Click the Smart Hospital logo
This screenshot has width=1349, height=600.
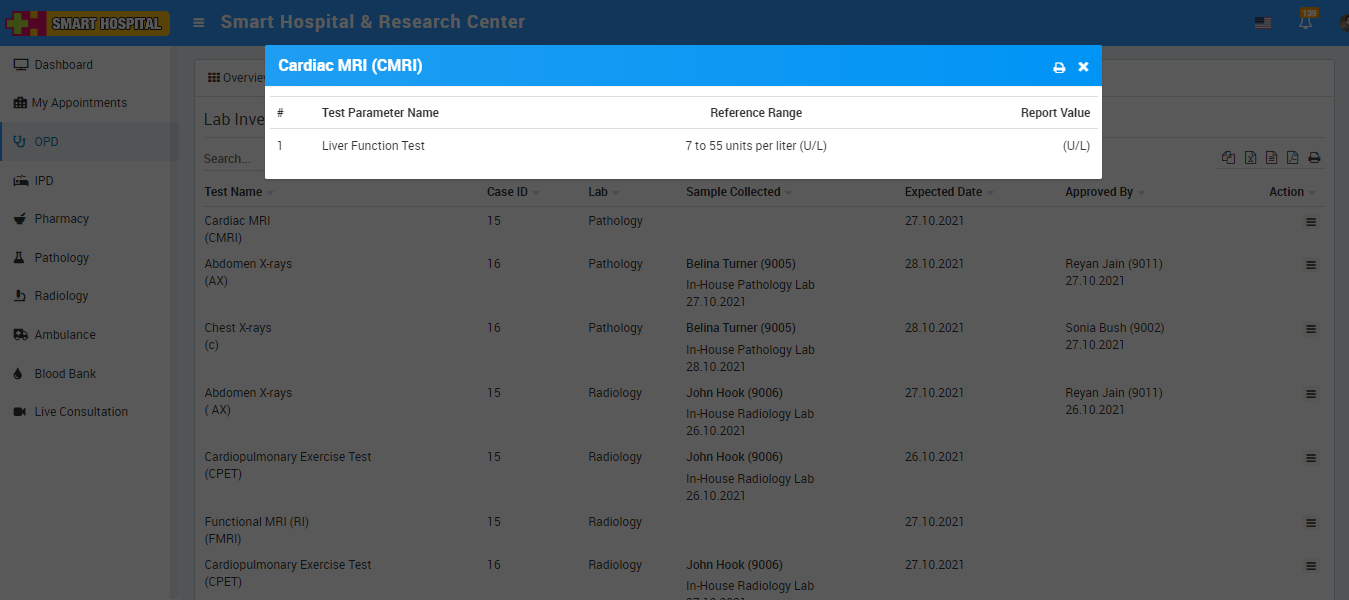pyautogui.click(x=86, y=22)
